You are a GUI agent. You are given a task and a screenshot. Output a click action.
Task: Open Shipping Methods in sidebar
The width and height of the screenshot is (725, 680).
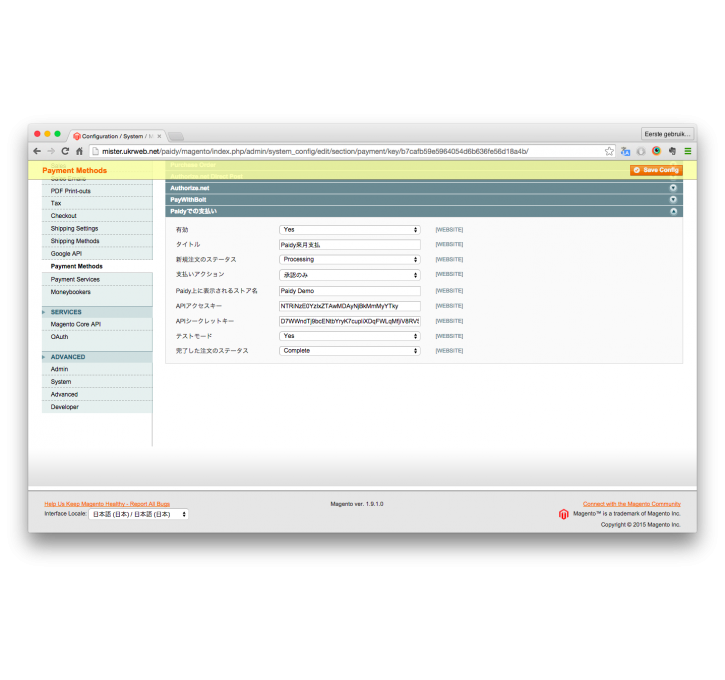pyautogui.click(x=97, y=241)
